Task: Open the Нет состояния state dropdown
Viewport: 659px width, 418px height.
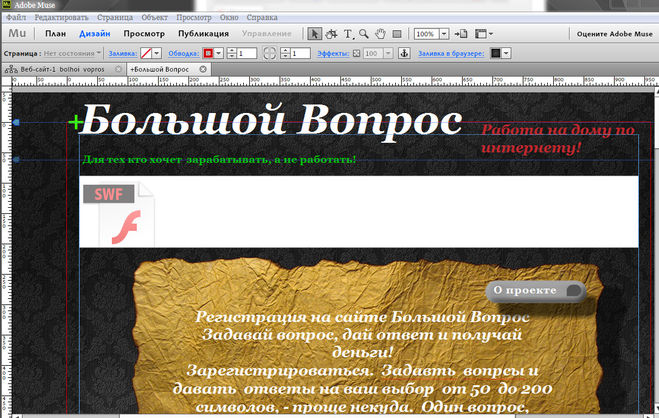Action: tap(72, 53)
